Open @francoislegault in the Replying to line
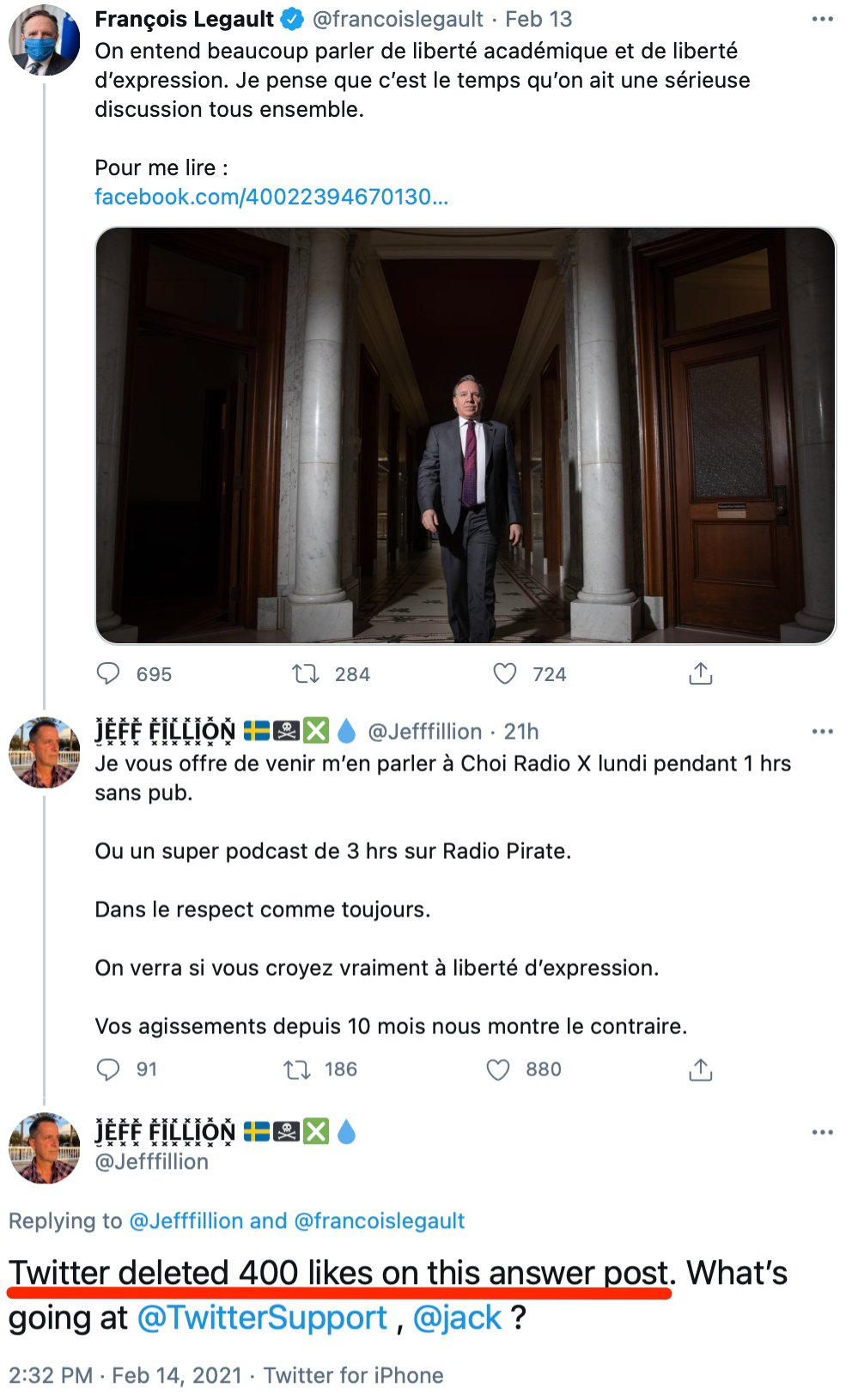The height and width of the screenshot is (1400, 852). tap(380, 1220)
